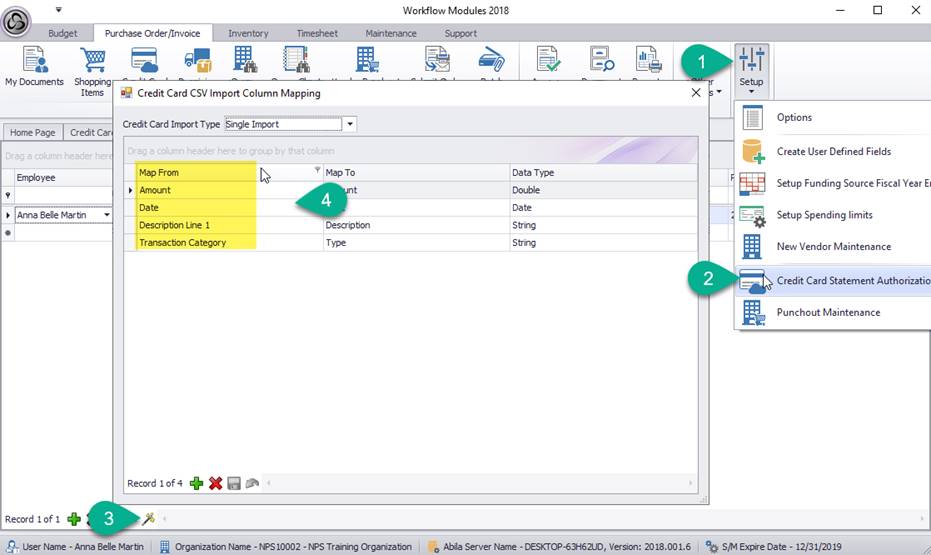931x555 pixels.
Task: Sort by the Data Type column header
Action: pos(600,173)
